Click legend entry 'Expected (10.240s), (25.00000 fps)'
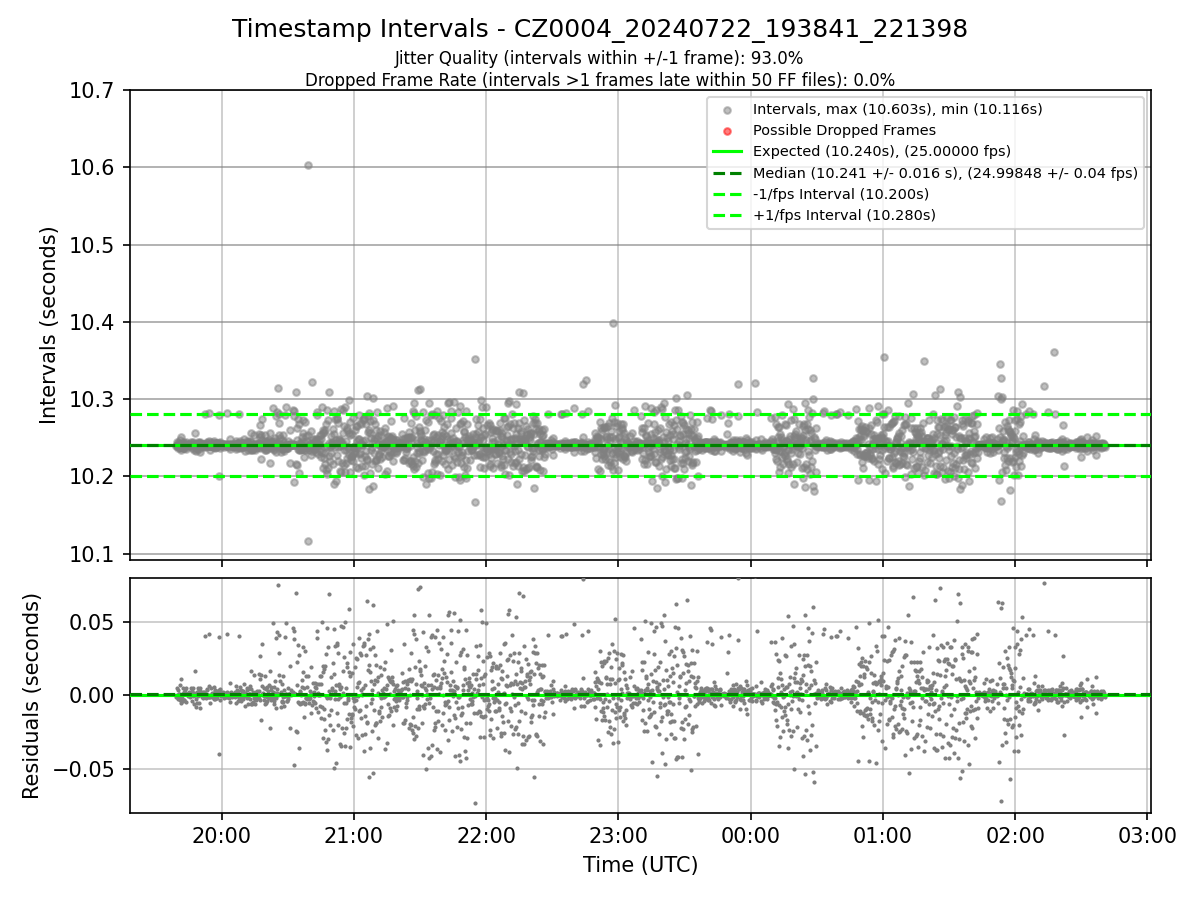Viewport: 1200px width, 900px height. [x=882, y=151]
